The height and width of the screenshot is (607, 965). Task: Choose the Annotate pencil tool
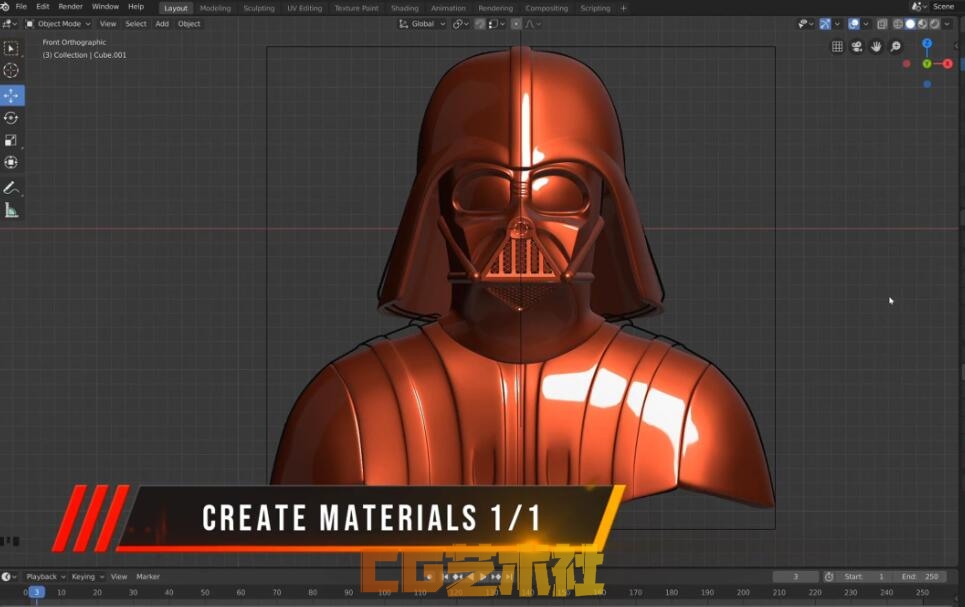click(x=11, y=188)
